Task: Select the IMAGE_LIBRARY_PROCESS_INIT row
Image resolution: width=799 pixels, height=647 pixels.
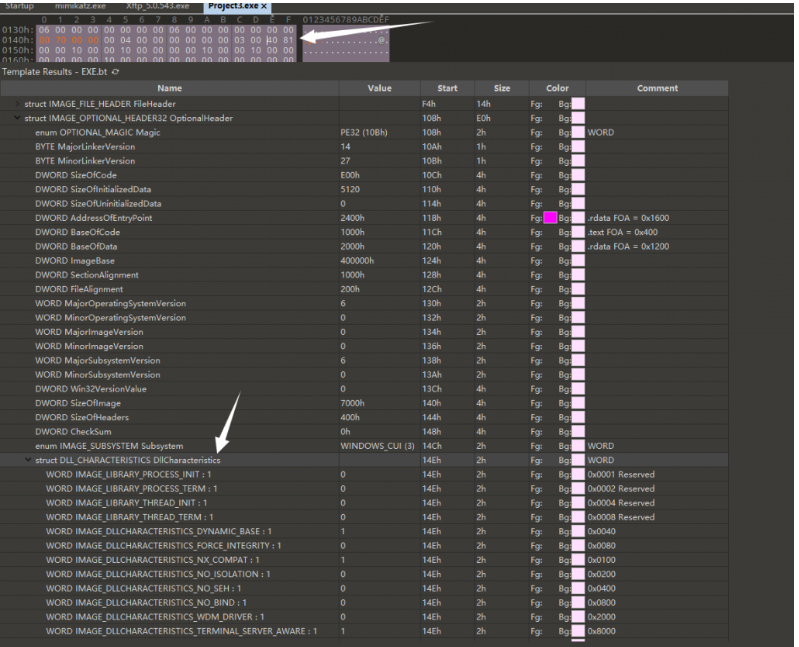Action: (364, 475)
